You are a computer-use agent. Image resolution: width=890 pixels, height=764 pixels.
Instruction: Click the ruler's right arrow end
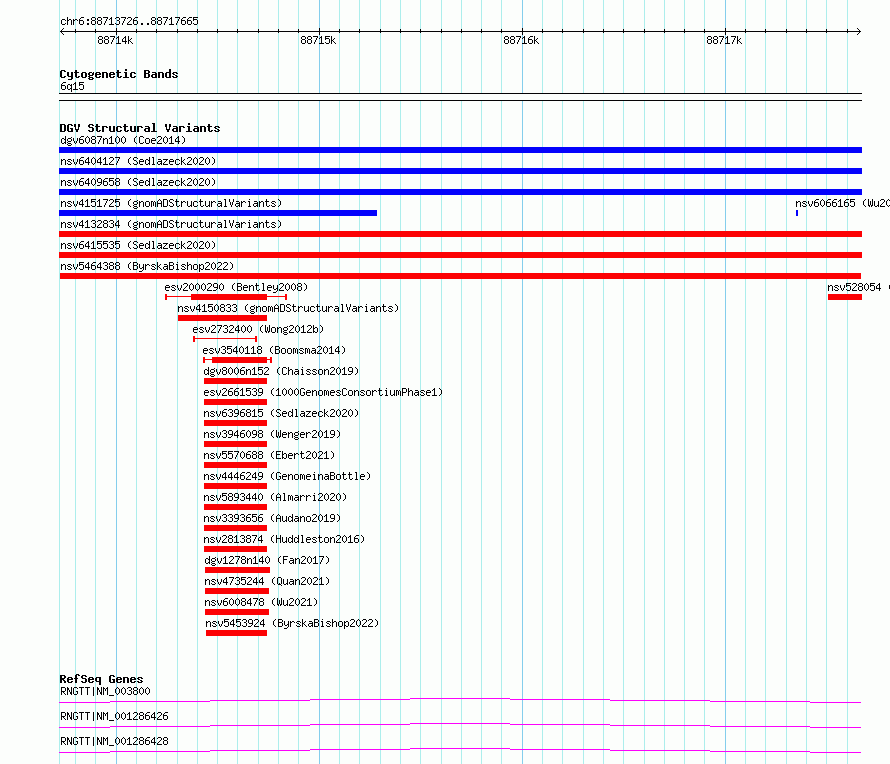(859, 31)
